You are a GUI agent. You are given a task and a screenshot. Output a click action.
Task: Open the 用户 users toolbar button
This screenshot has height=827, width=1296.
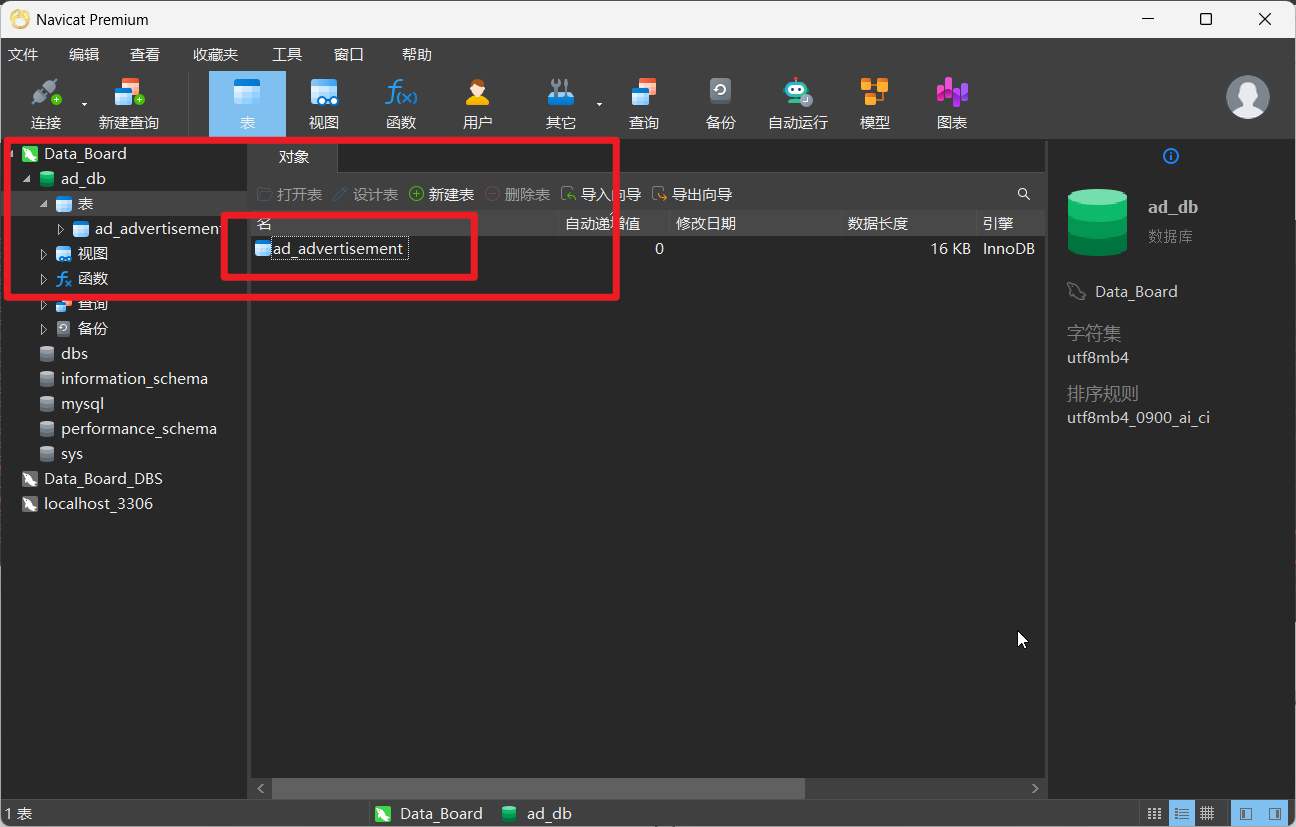click(478, 104)
